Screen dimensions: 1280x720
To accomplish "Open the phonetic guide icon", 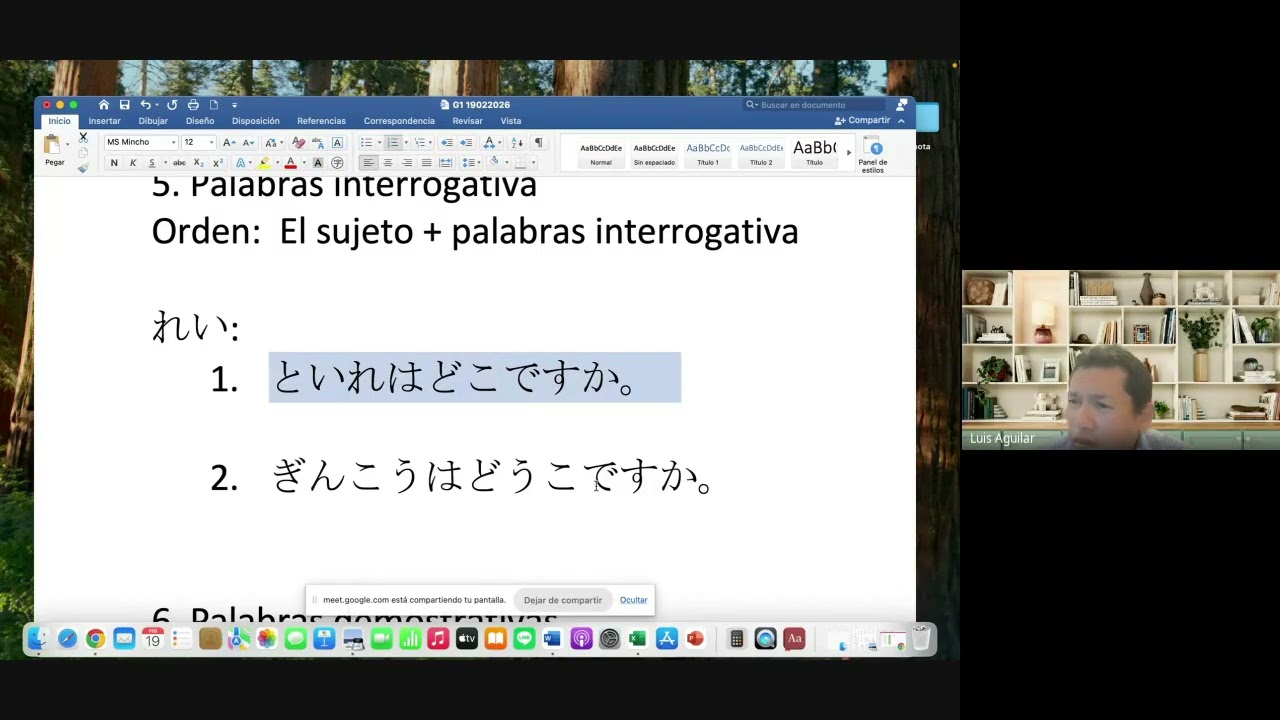I will point(318,143).
